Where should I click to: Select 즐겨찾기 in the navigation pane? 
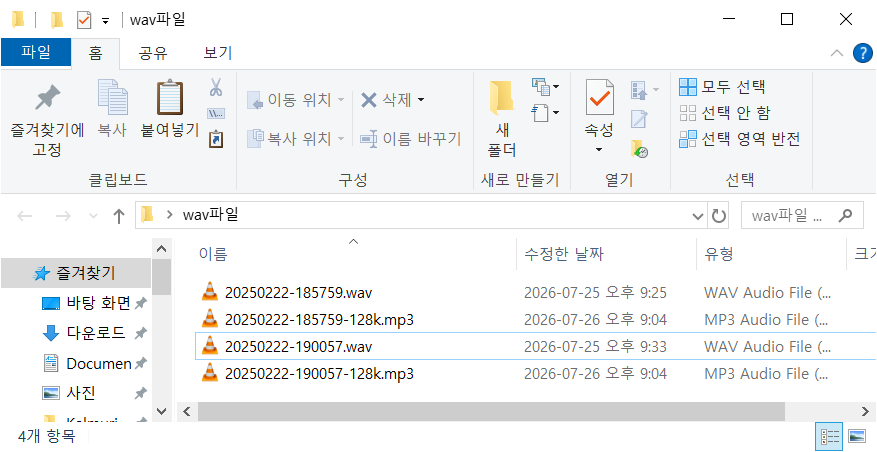[76, 273]
